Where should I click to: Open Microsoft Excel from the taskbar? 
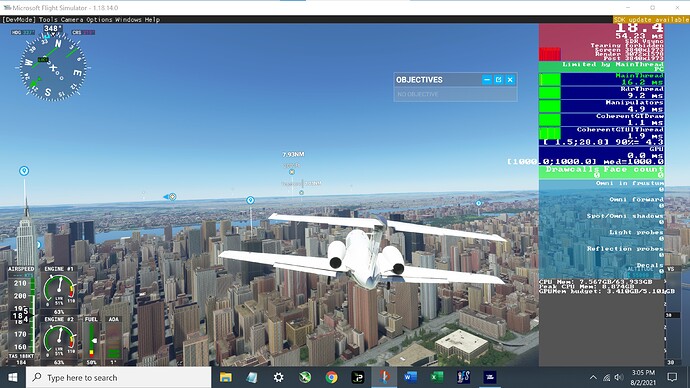[x=437, y=377]
